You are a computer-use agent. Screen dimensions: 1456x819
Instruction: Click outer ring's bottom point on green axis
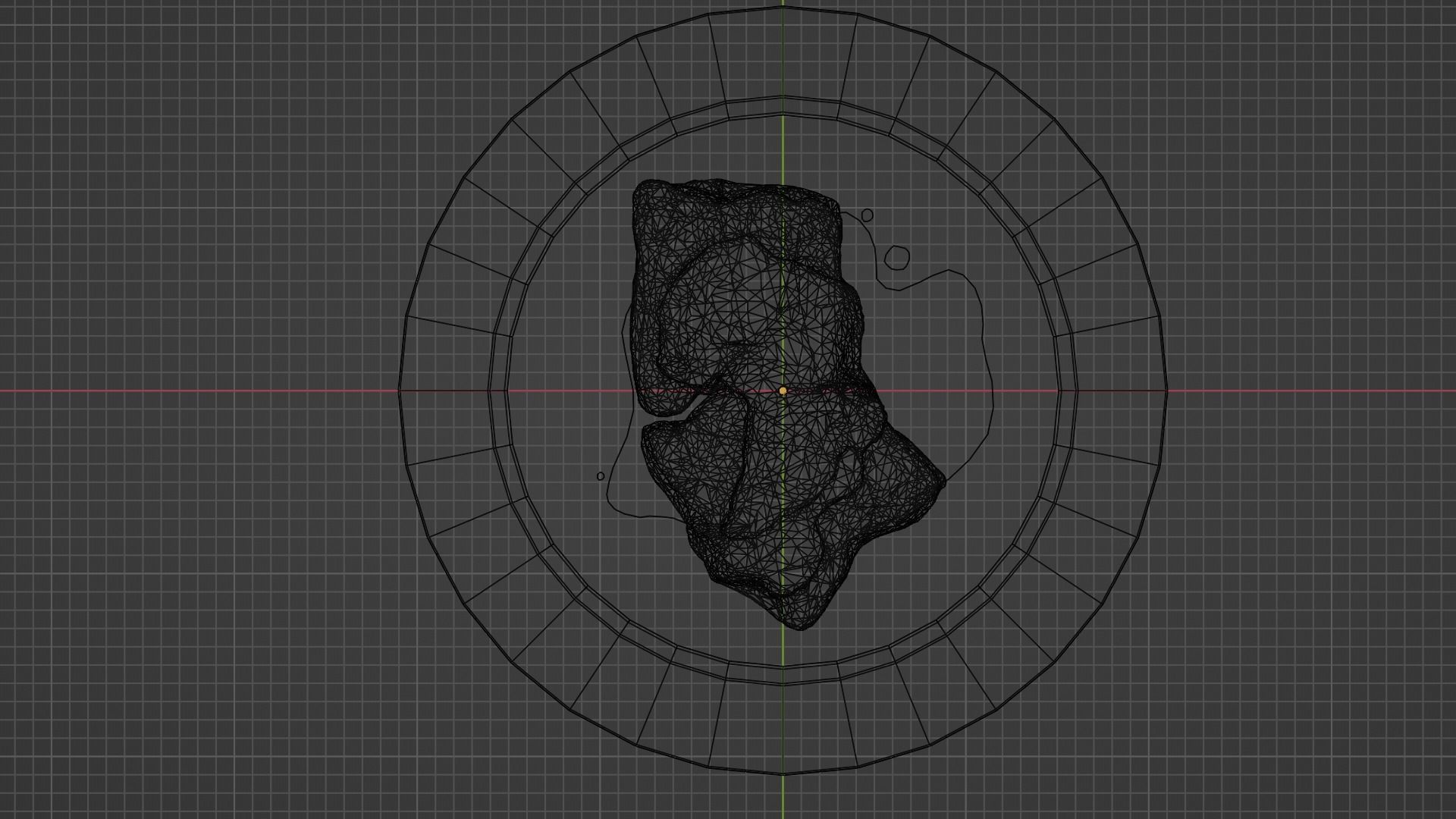coord(783,774)
